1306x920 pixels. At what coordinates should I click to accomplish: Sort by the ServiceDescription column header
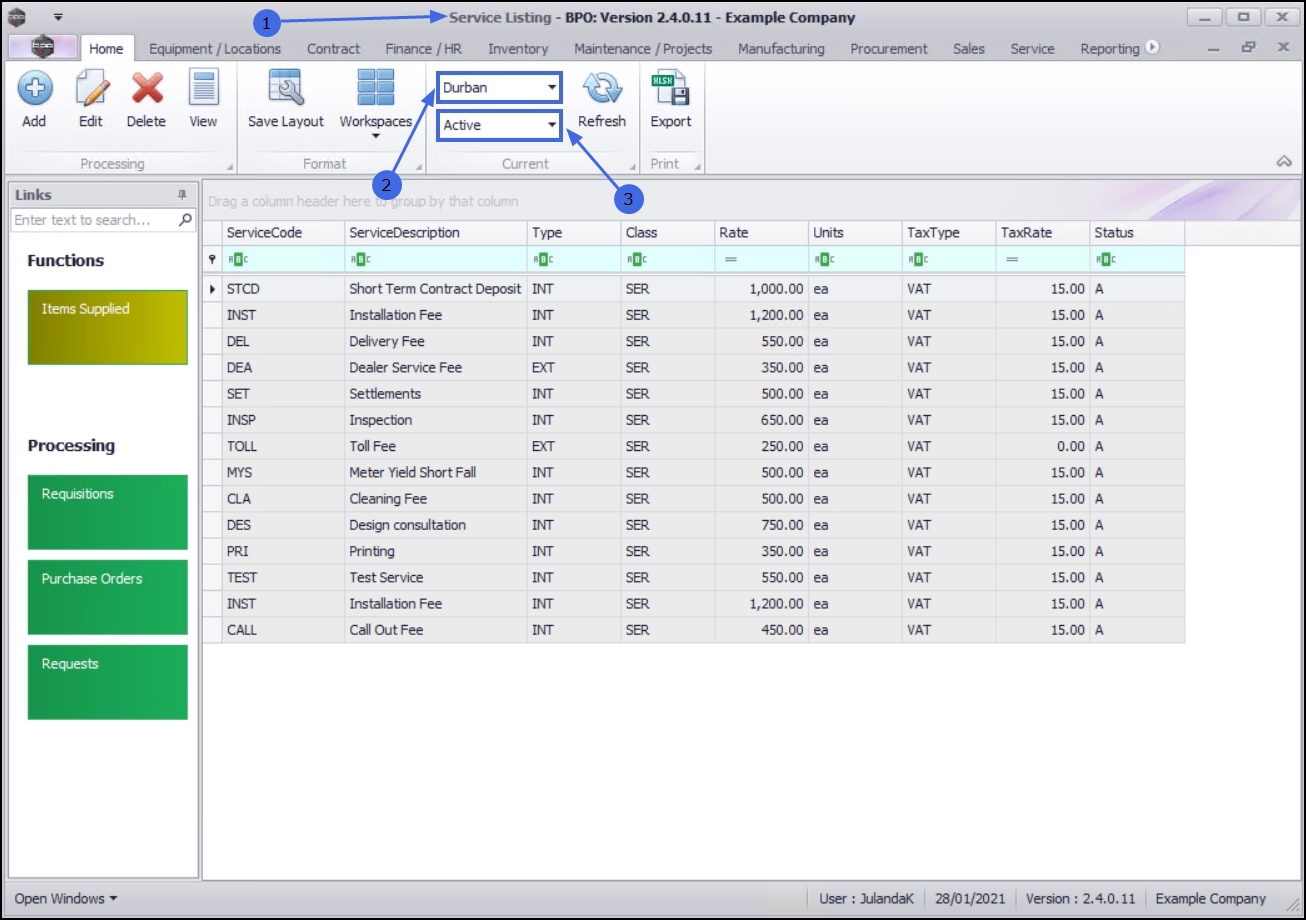pos(436,233)
